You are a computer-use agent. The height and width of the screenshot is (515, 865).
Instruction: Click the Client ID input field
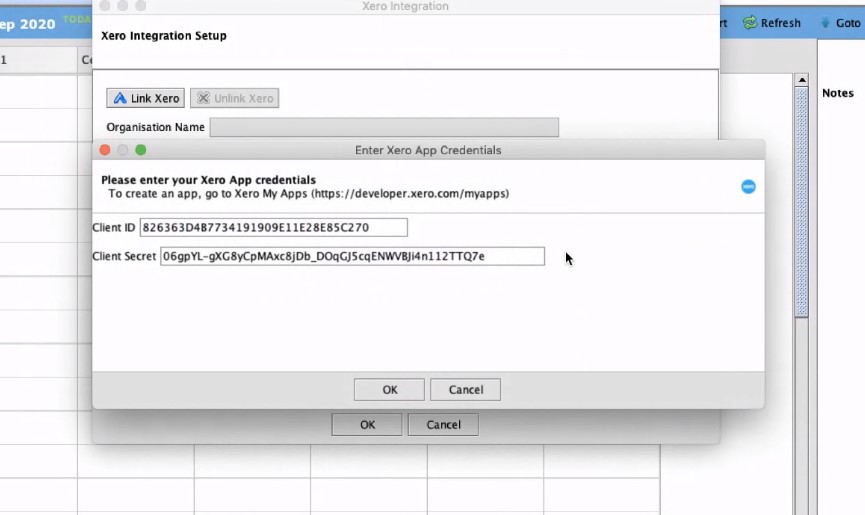(274, 227)
